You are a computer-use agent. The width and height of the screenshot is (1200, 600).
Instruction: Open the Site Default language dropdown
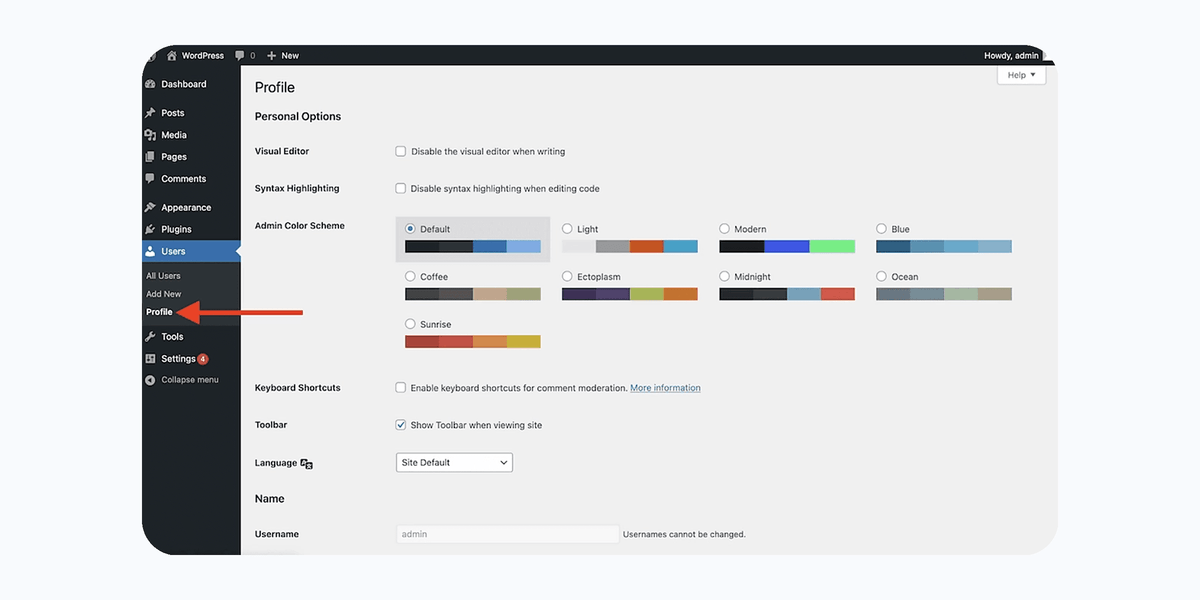[x=454, y=463]
